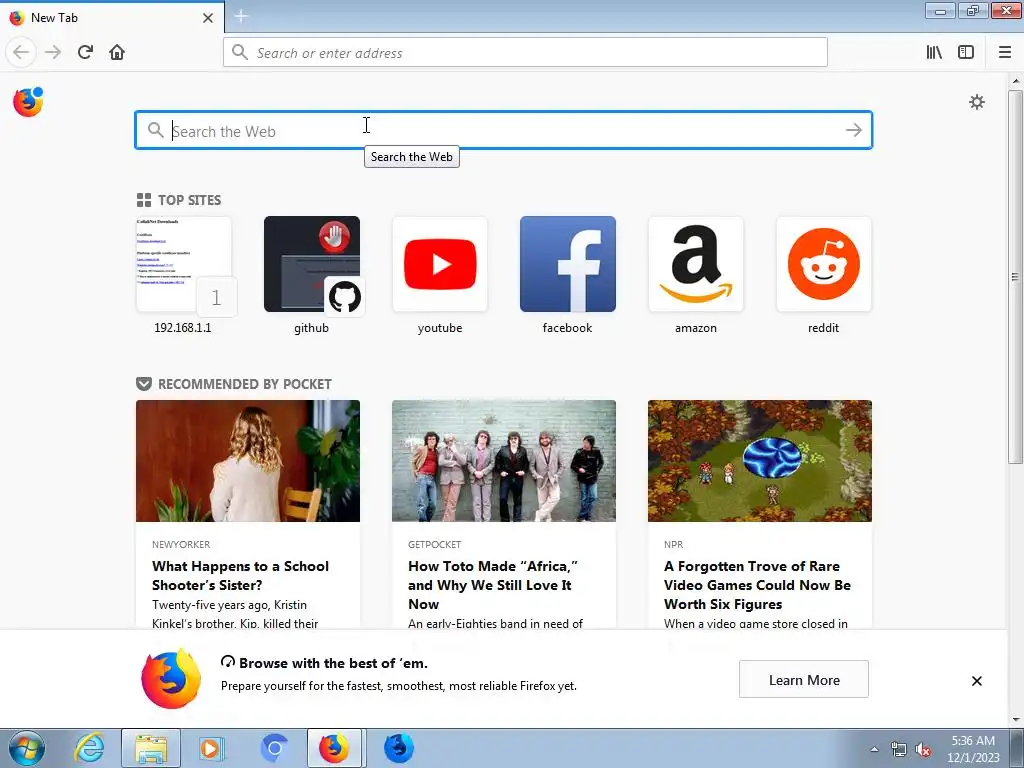The height and width of the screenshot is (768, 1024).
Task: Open the Windows Start menu
Action: [x=27, y=748]
